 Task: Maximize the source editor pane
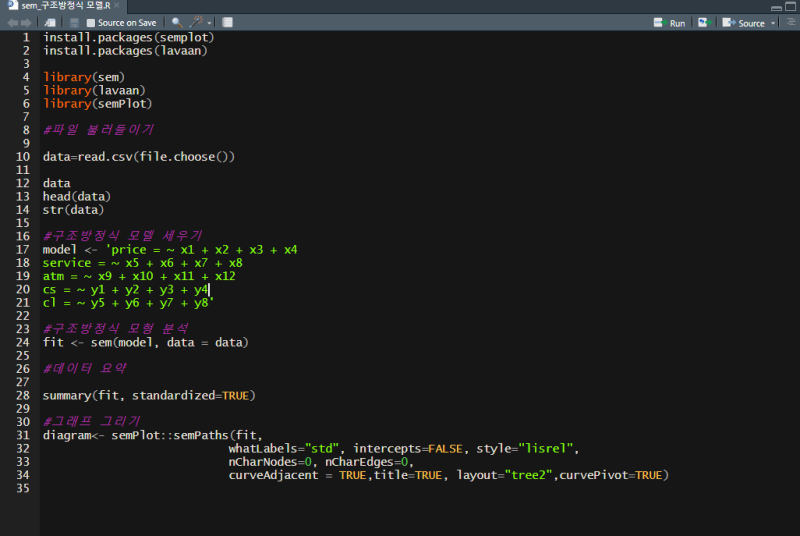789,6
